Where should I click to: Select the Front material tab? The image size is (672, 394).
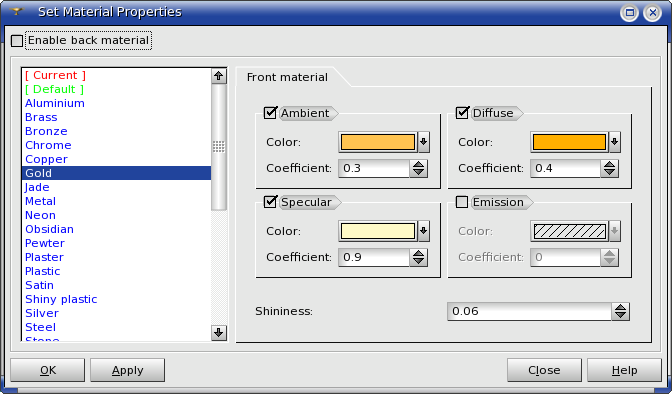[287, 77]
